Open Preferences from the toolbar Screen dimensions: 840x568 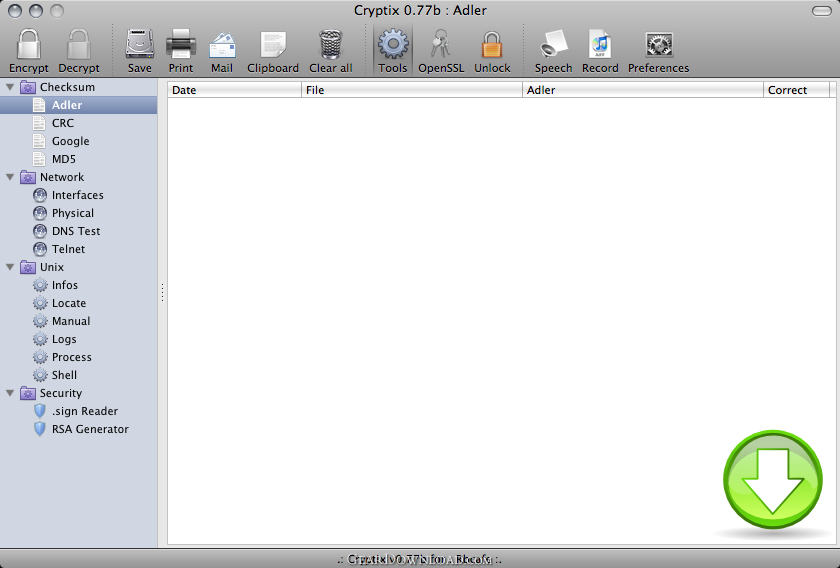[x=658, y=45]
